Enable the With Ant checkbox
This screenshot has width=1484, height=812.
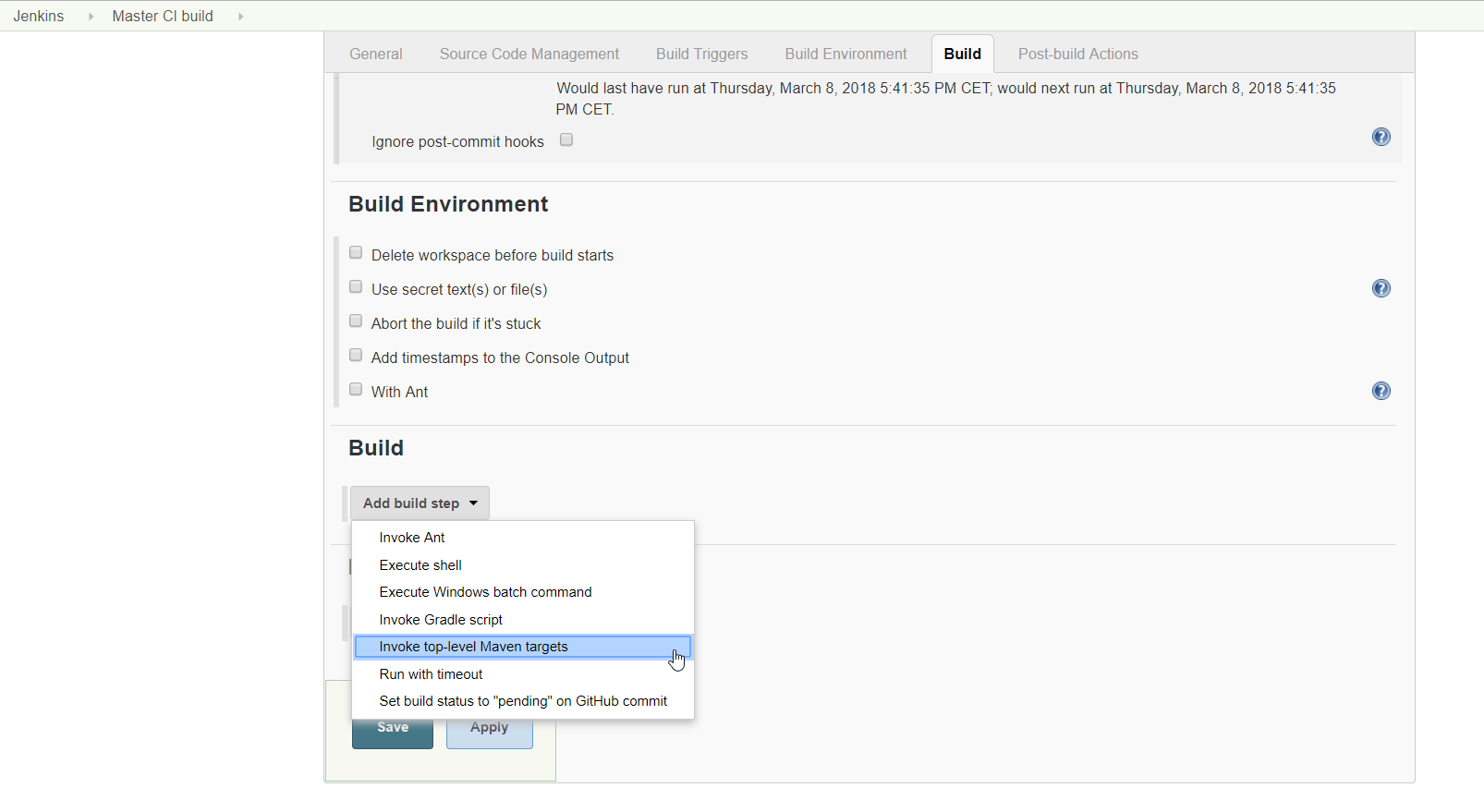[x=356, y=390]
